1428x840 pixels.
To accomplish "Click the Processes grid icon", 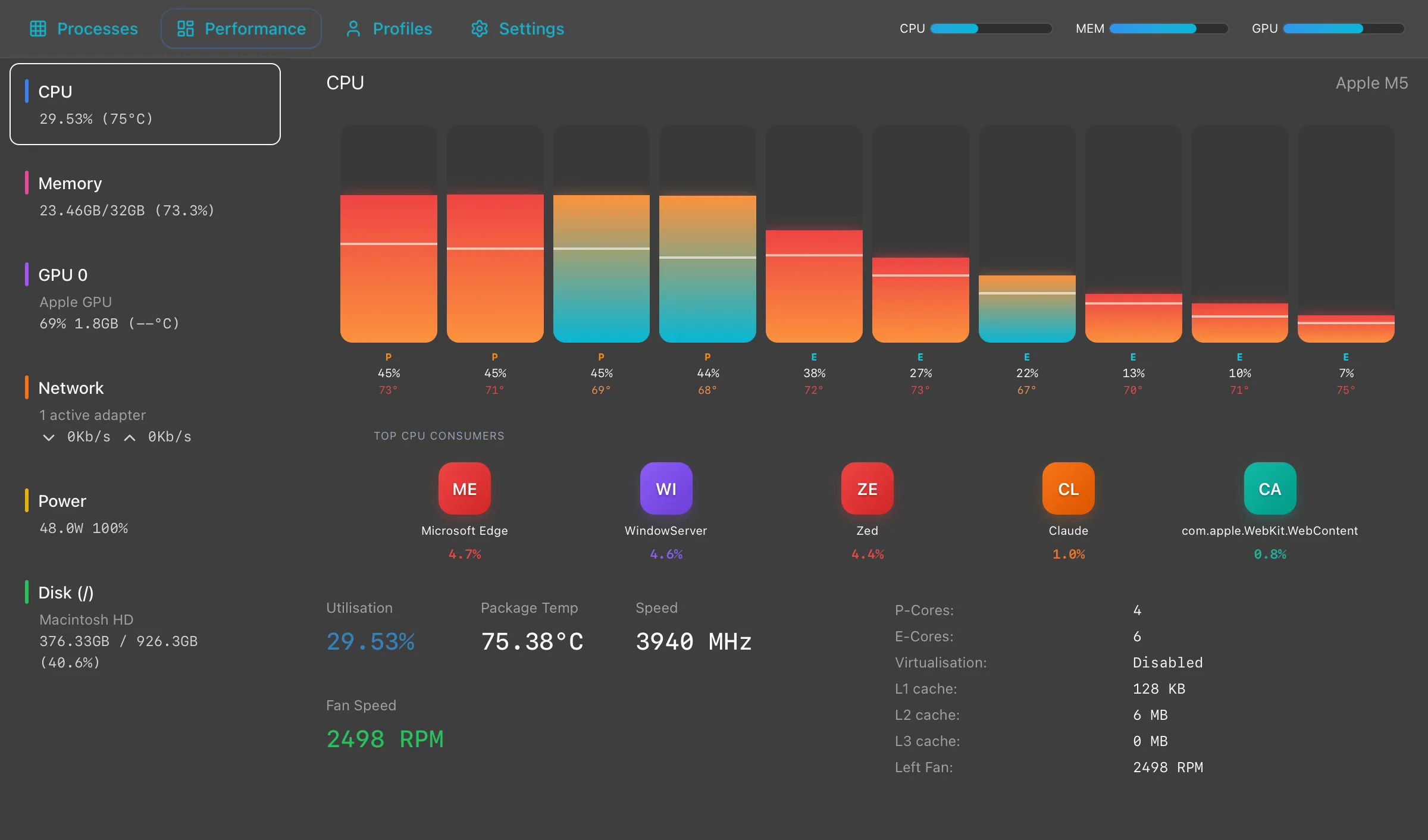I will coord(38,29).
